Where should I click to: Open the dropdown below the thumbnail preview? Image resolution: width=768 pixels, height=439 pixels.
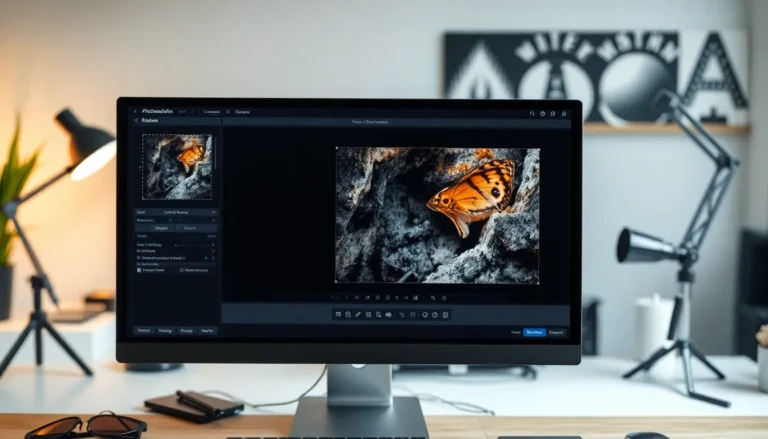pyautogui.click(x=177, y=213)
